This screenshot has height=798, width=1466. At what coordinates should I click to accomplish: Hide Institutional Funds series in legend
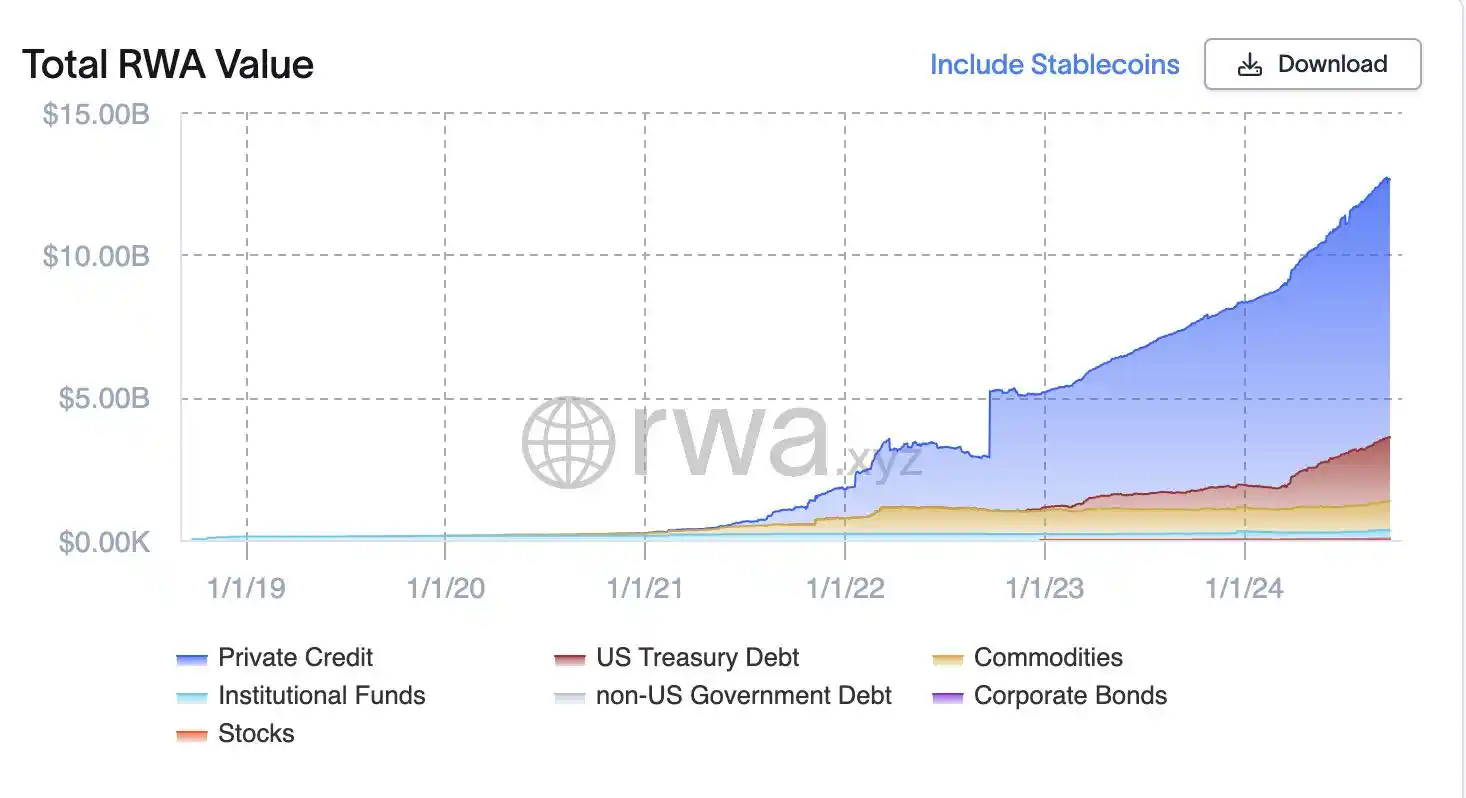click(x=321, y=696)
